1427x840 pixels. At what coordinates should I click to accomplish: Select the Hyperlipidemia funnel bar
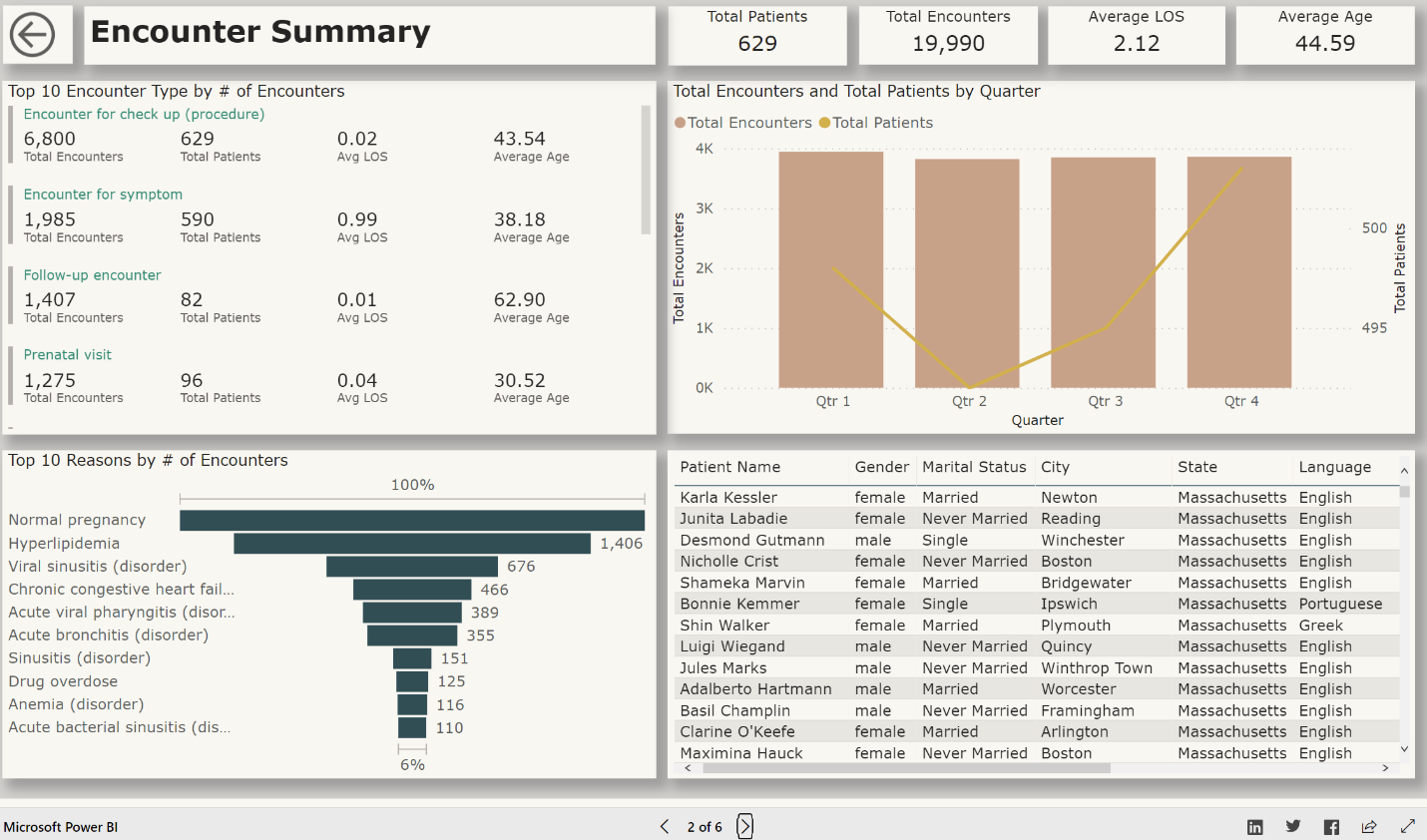point(412,543)
